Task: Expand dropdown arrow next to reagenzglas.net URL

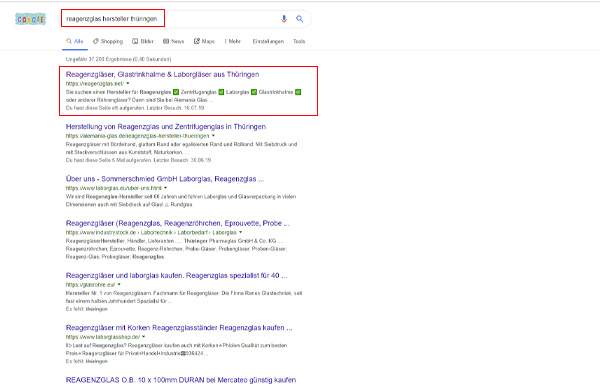Action: (128, 83)
